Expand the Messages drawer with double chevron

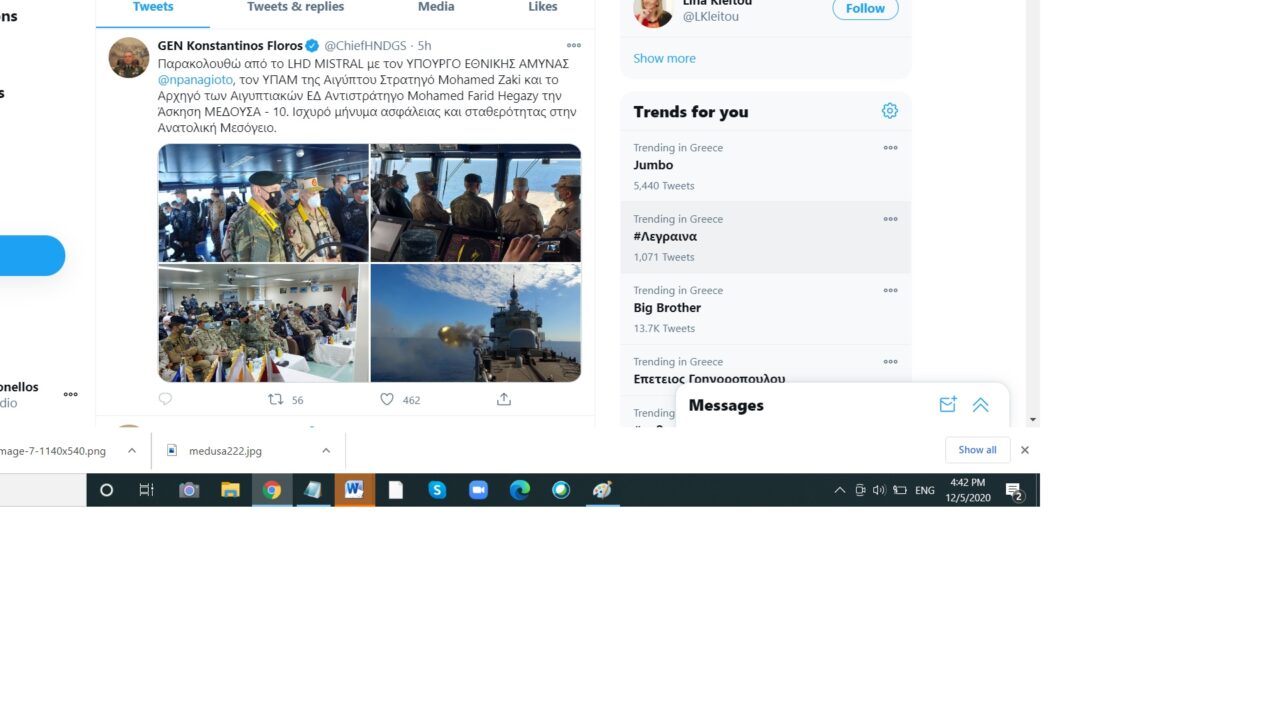[980, 405]
